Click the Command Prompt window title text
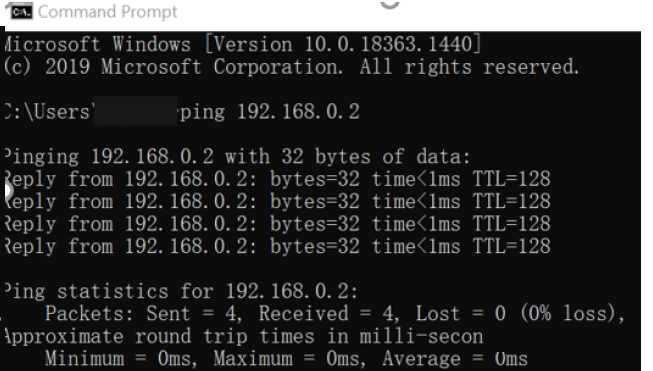This screenshot has height=371, width=653. pos(107,12)
